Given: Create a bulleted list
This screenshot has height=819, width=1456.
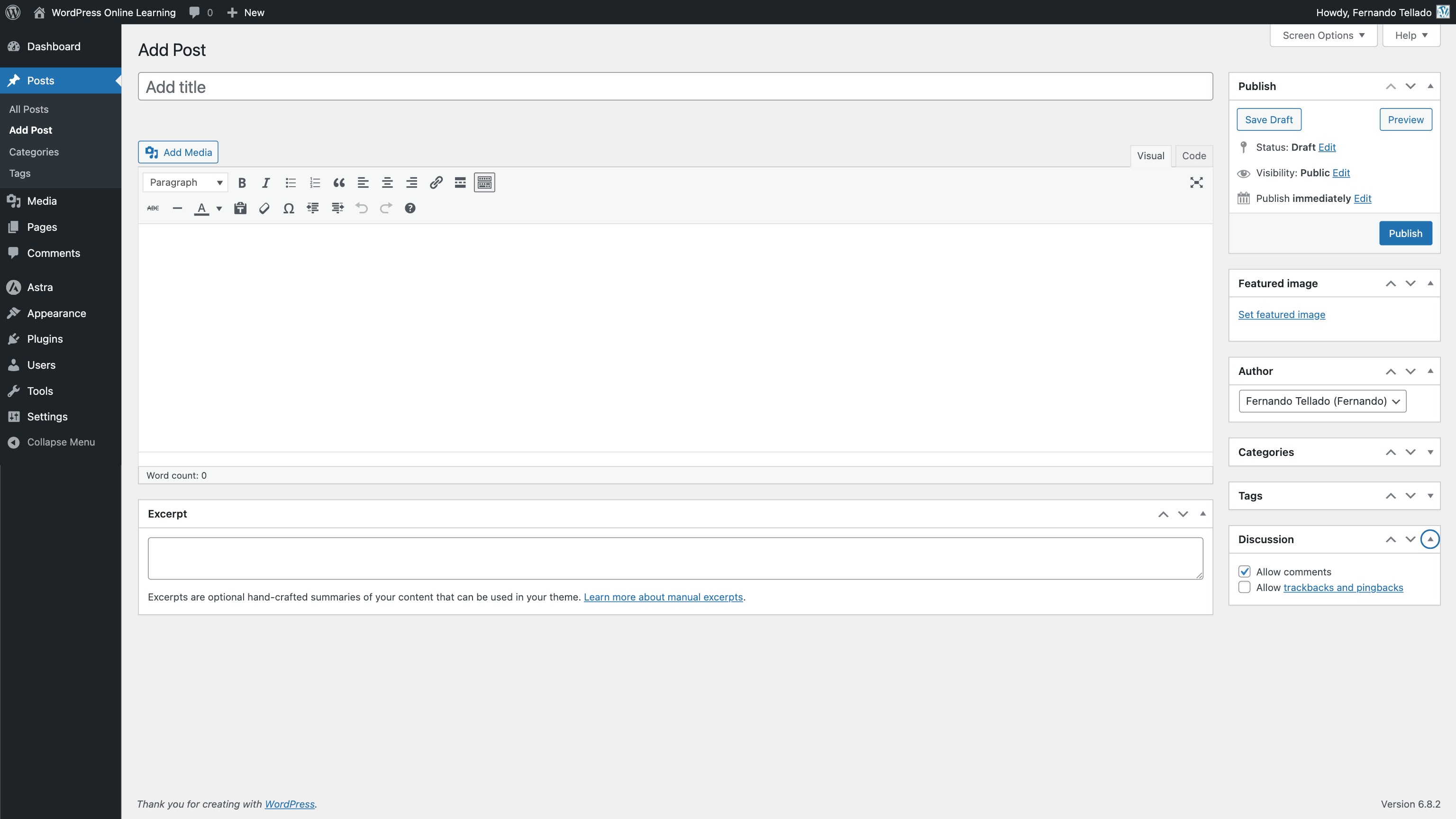Looking at the screenshot, I should [290, 182].
